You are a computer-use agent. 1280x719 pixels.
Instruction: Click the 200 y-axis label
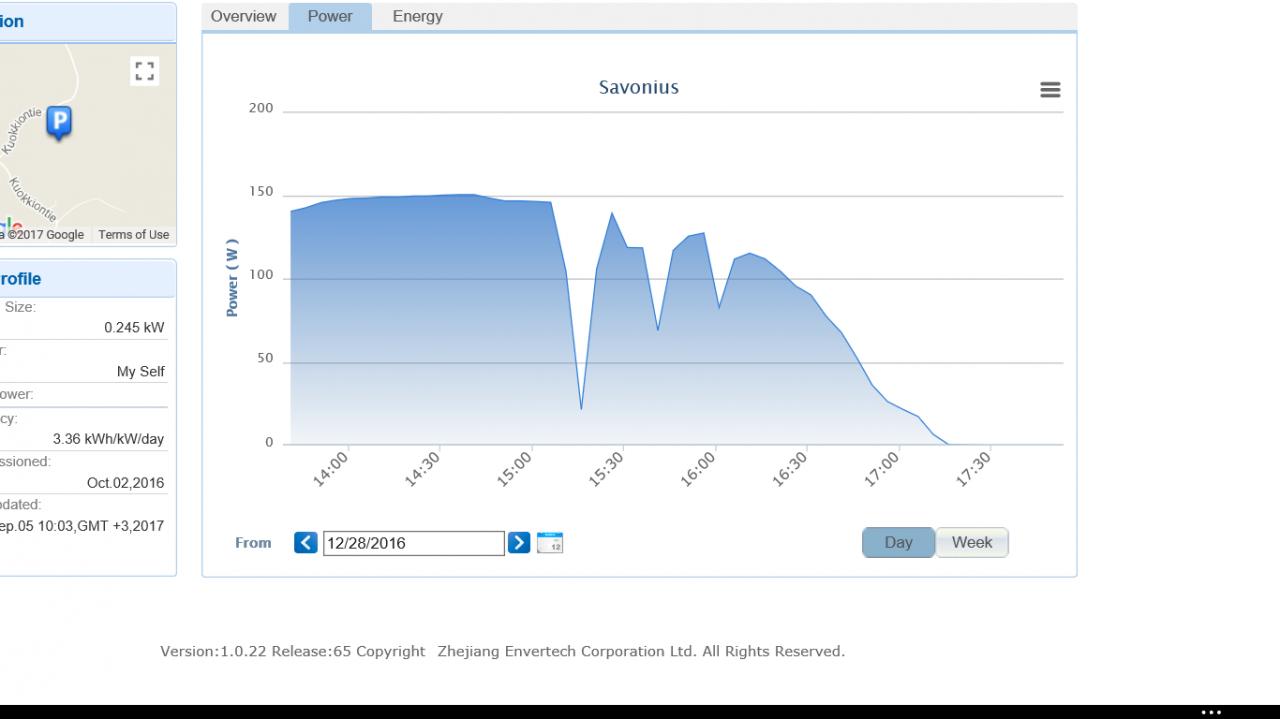[261, 109]
